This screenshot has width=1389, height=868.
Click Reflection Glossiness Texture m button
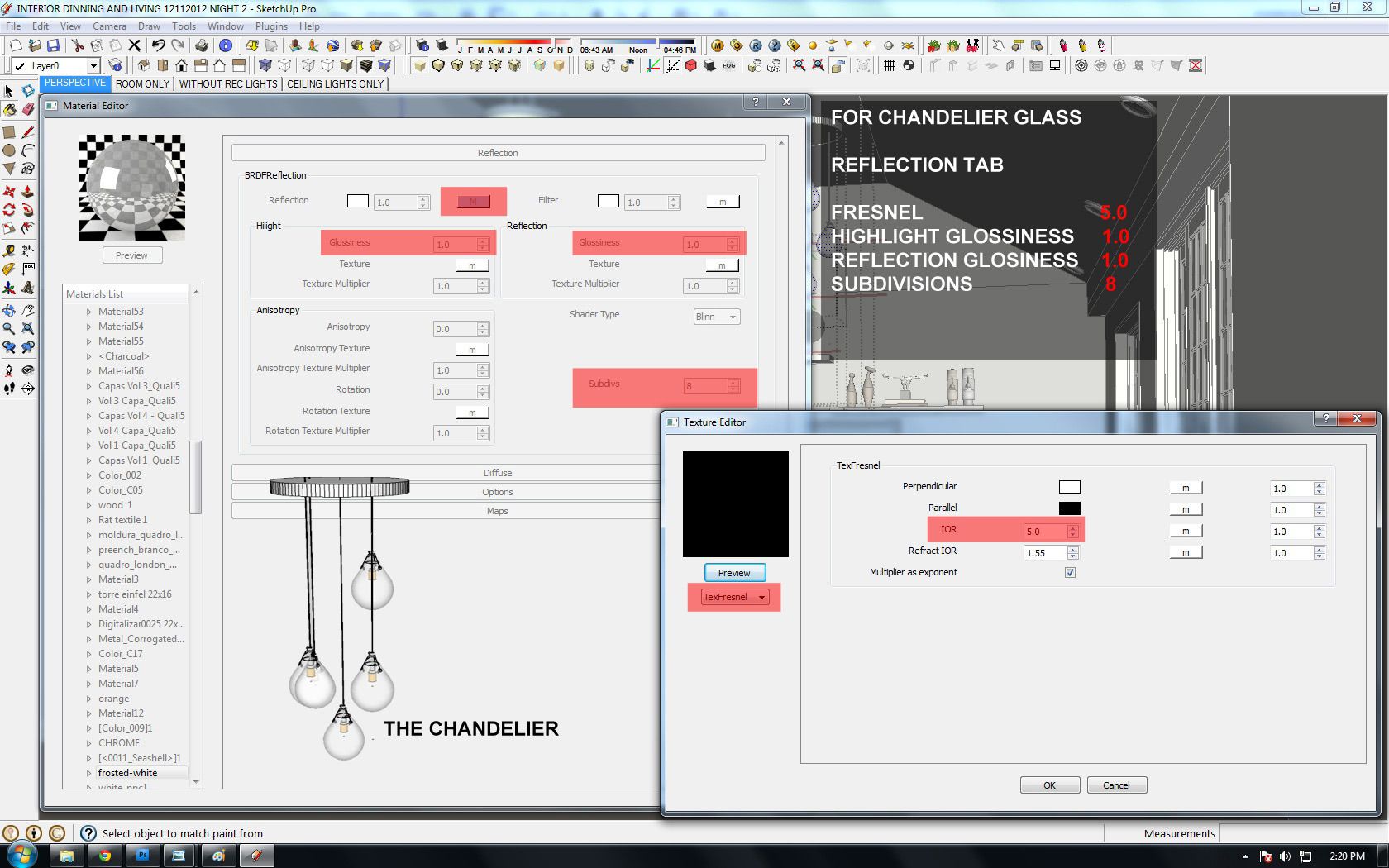(x=723, y=265)
